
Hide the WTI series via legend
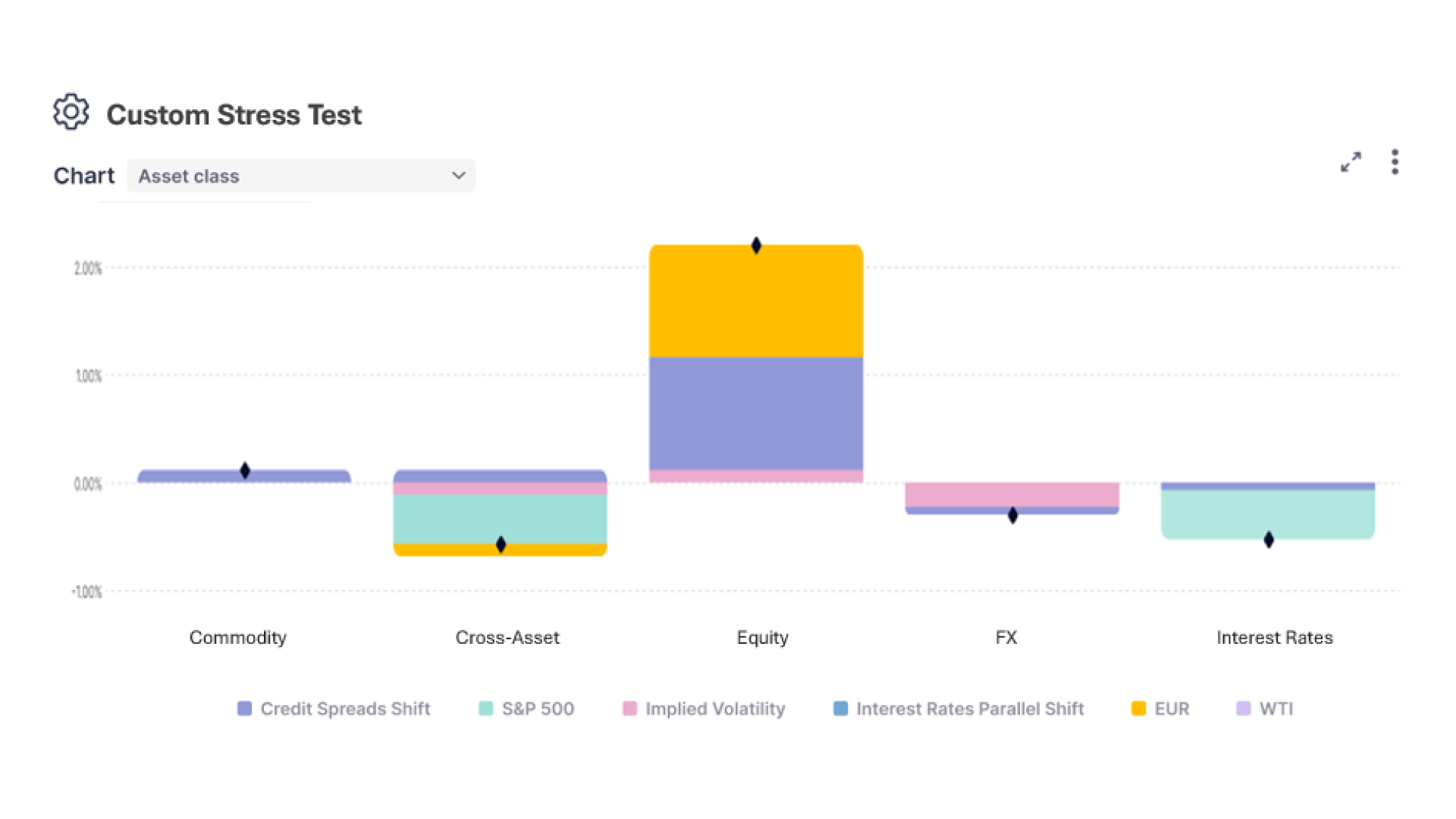click(x=1276, y=708)
